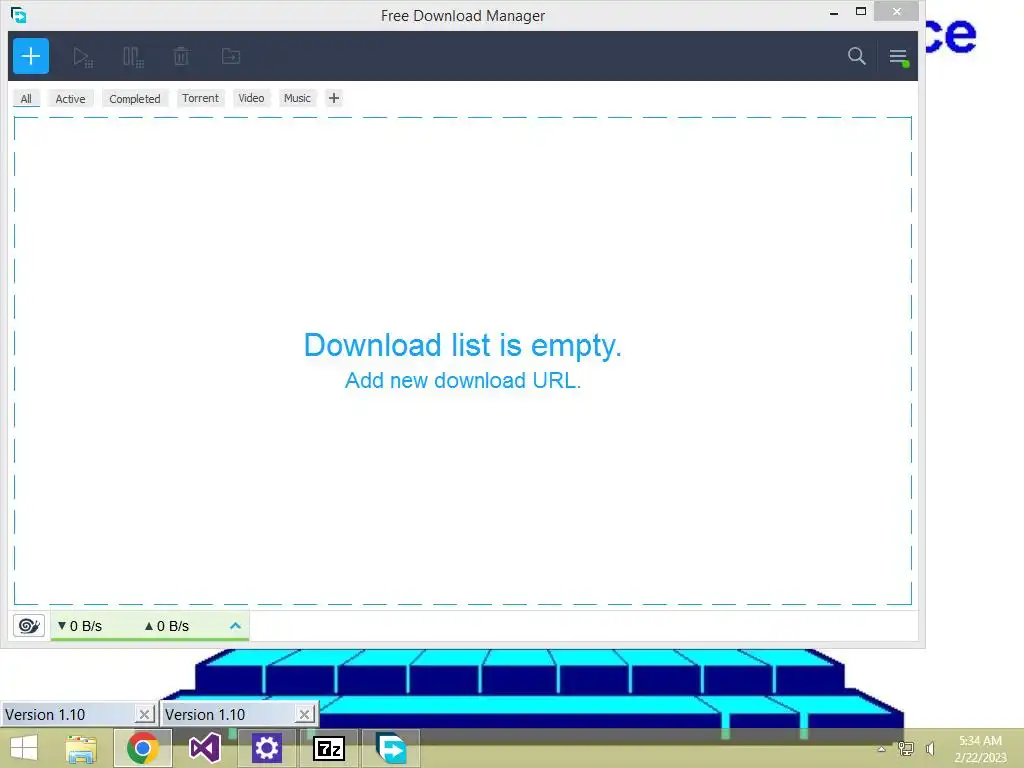Open the search magnifier

pos(857,56)
